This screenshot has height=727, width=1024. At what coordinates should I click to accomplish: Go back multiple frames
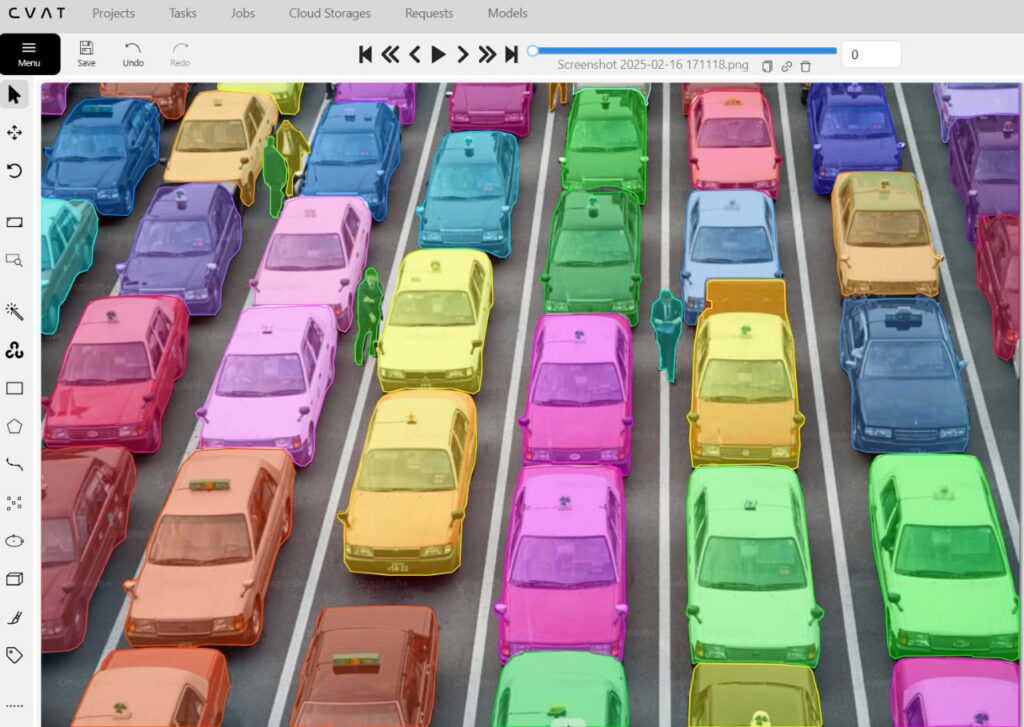pyautogui.click(x=390, y=54)
